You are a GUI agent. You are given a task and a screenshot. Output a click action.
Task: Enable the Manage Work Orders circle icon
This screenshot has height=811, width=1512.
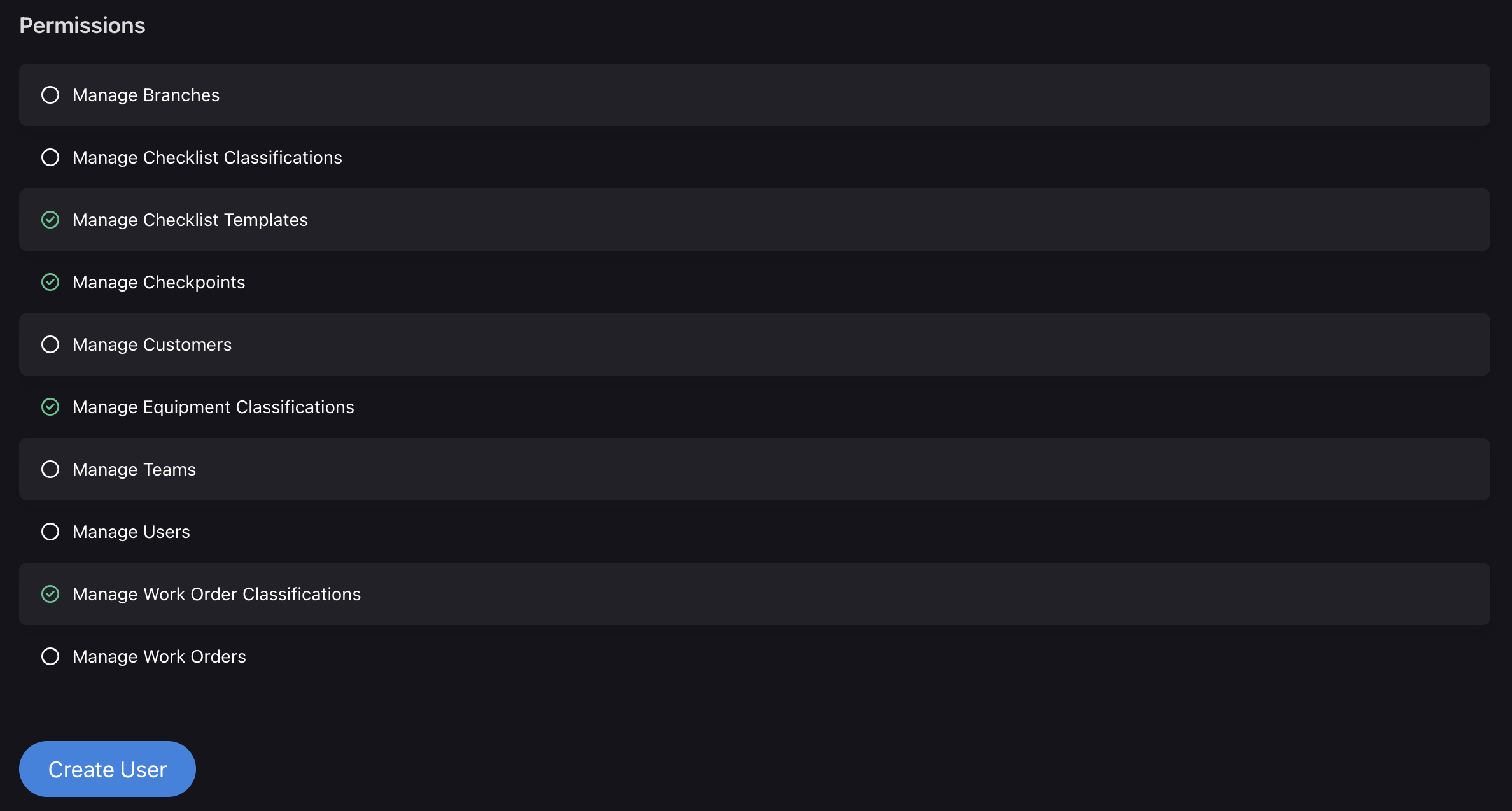[50, 656]
